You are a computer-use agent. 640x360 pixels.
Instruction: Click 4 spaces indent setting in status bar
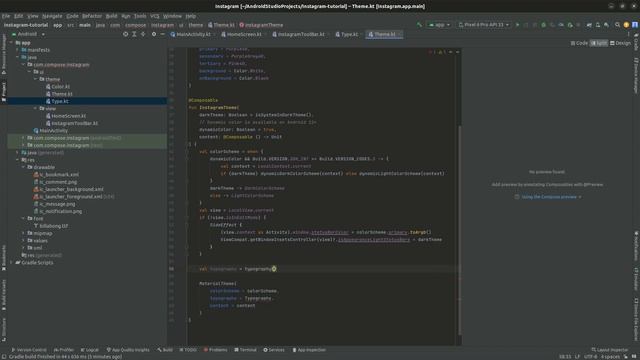click(610, 356)
